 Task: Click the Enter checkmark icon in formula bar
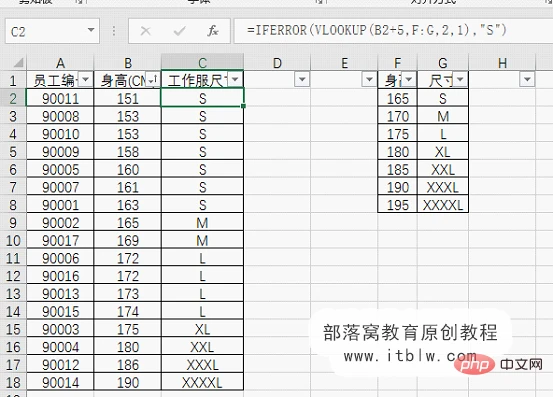pyautogui.click(x=179, y=31)
